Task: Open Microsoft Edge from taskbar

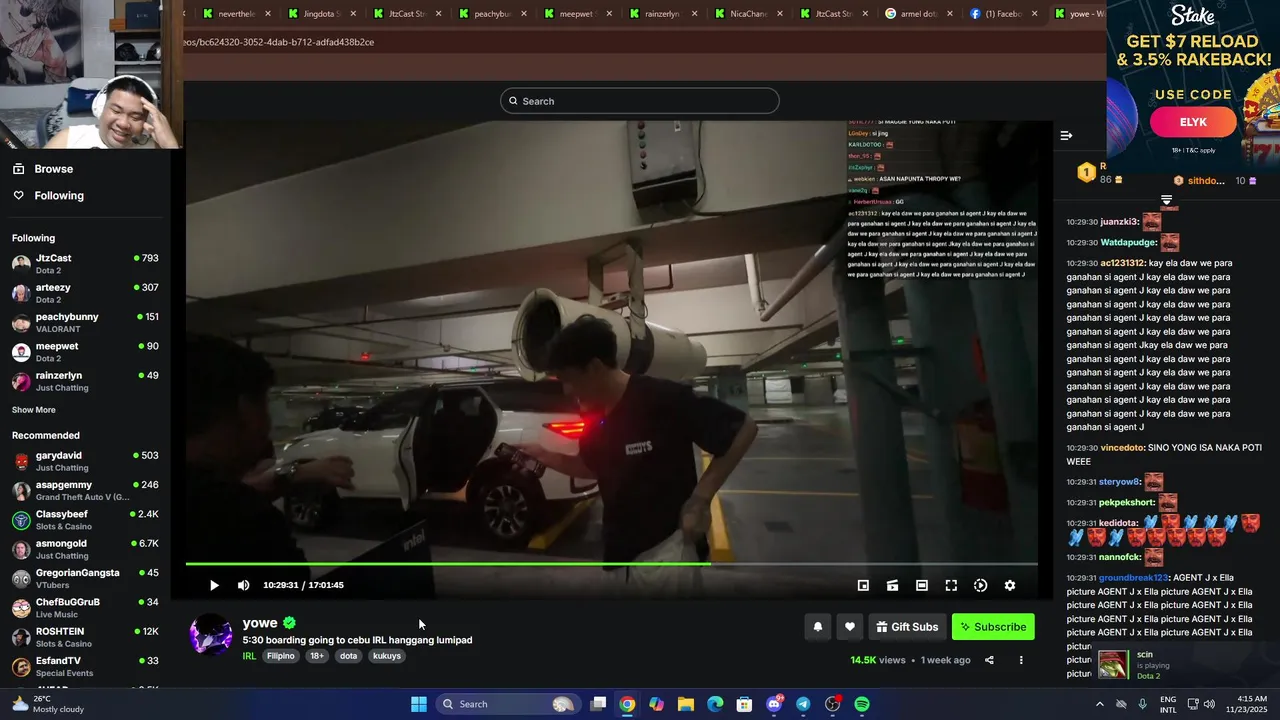Action: pos(715,704)
